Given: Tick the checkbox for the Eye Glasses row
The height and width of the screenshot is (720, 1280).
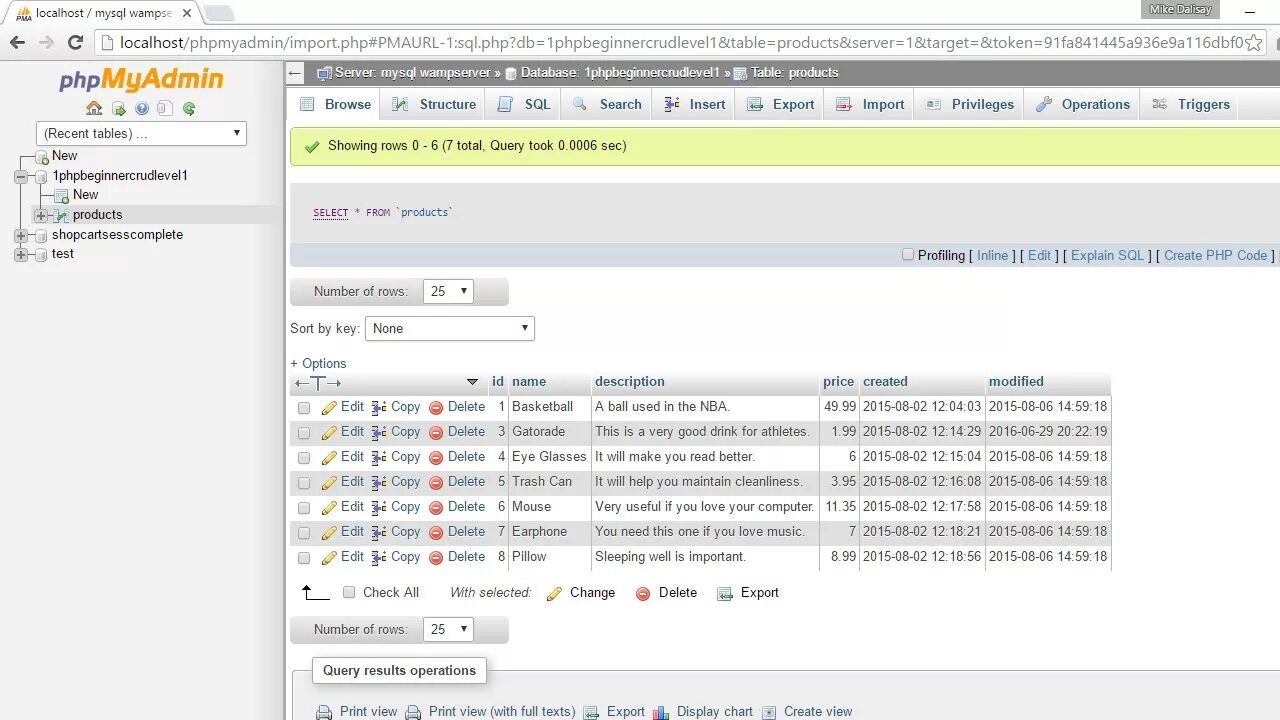Looking at the screenshot, I should click(304, 458).
